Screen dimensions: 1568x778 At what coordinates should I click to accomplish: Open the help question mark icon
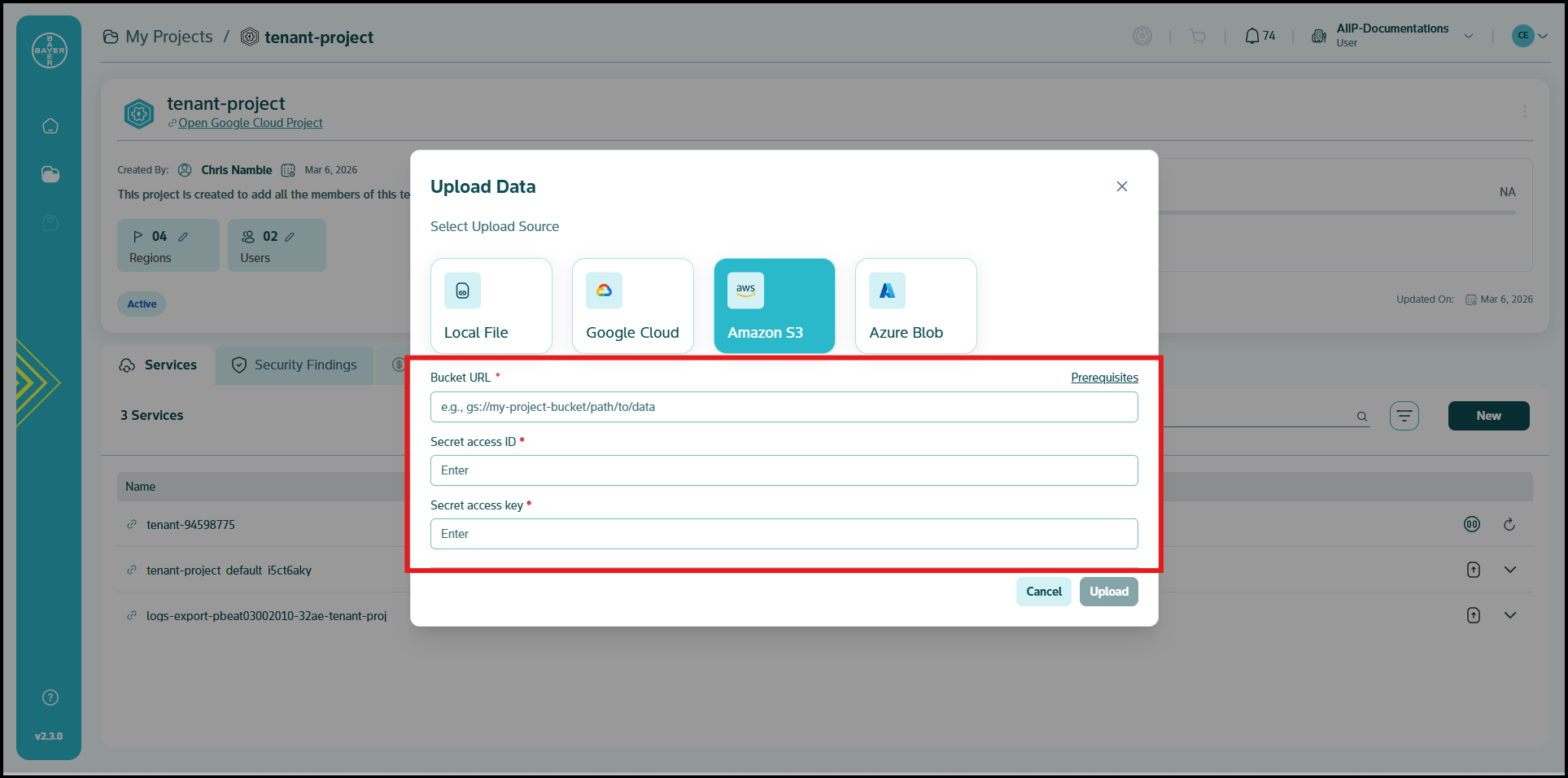(50, 697)
